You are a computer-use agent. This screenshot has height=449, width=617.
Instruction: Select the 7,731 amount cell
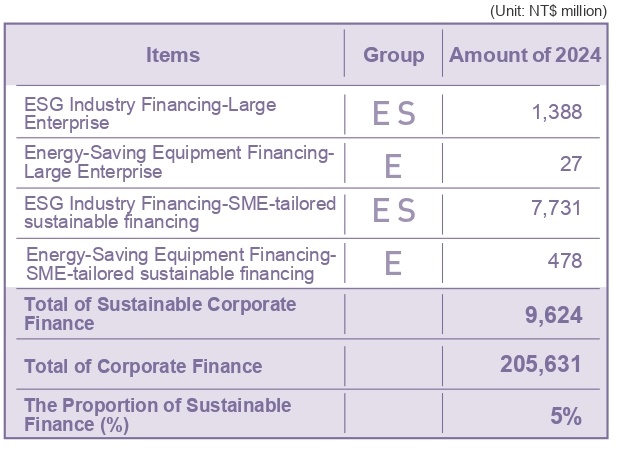(x=558, y=211)
